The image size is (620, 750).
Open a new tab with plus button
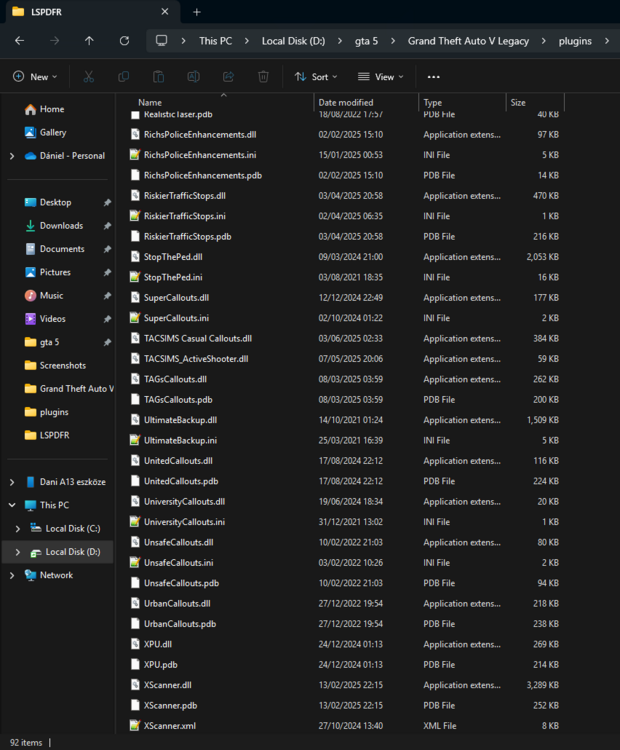tap(197, 12)
